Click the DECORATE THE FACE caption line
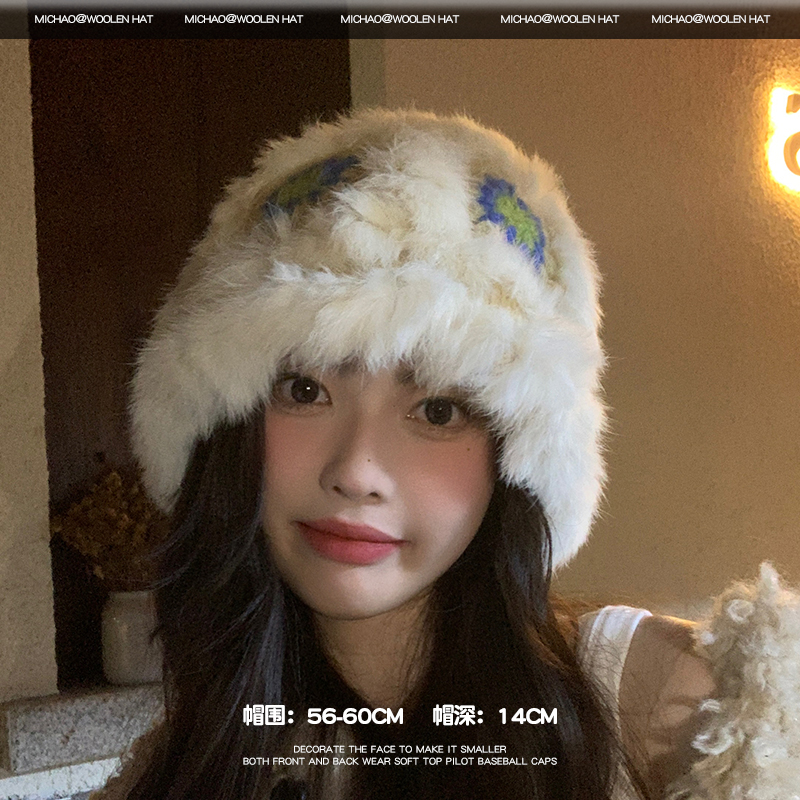800x800 pixels. coord(399,748)
